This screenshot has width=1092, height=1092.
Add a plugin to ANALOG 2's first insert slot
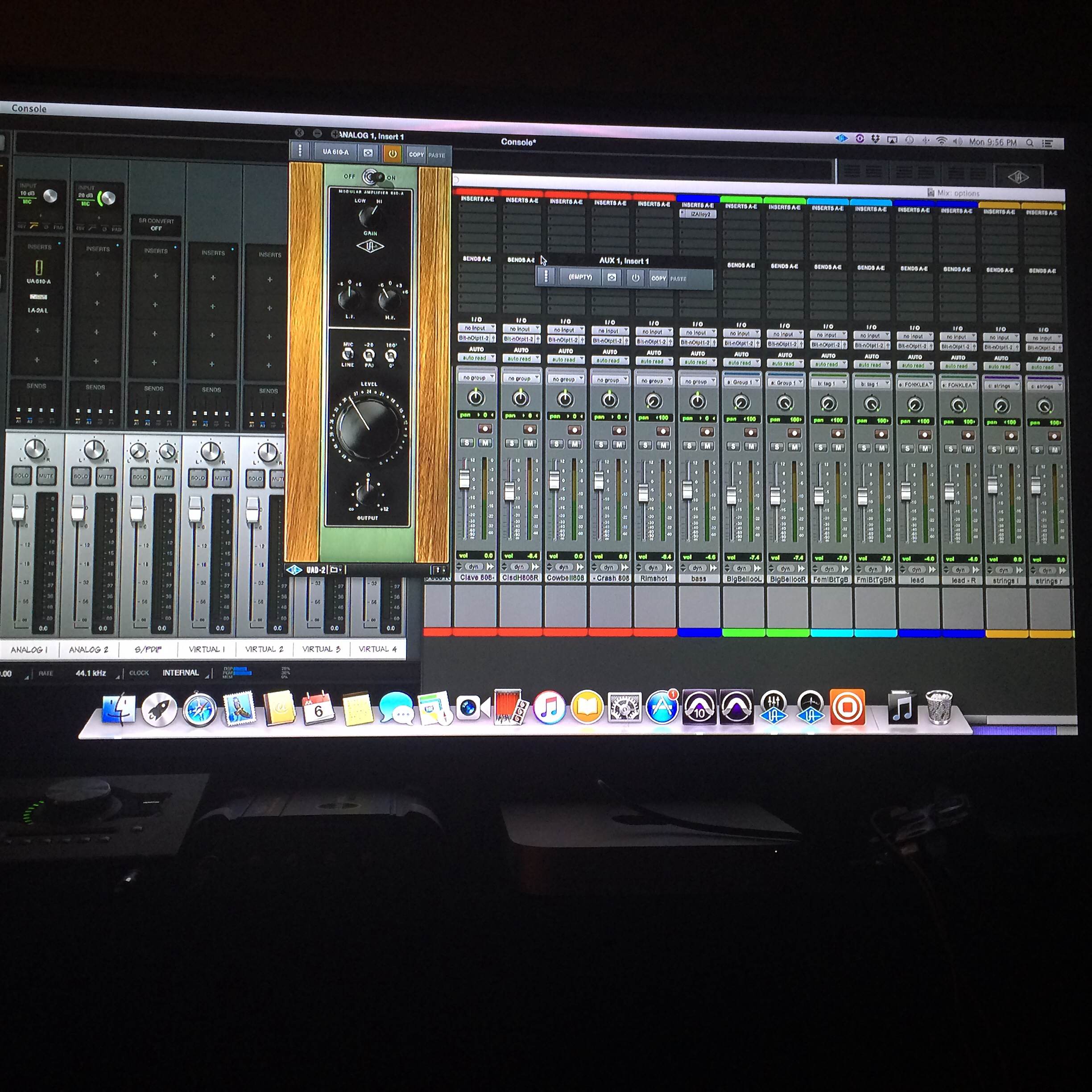97,274
